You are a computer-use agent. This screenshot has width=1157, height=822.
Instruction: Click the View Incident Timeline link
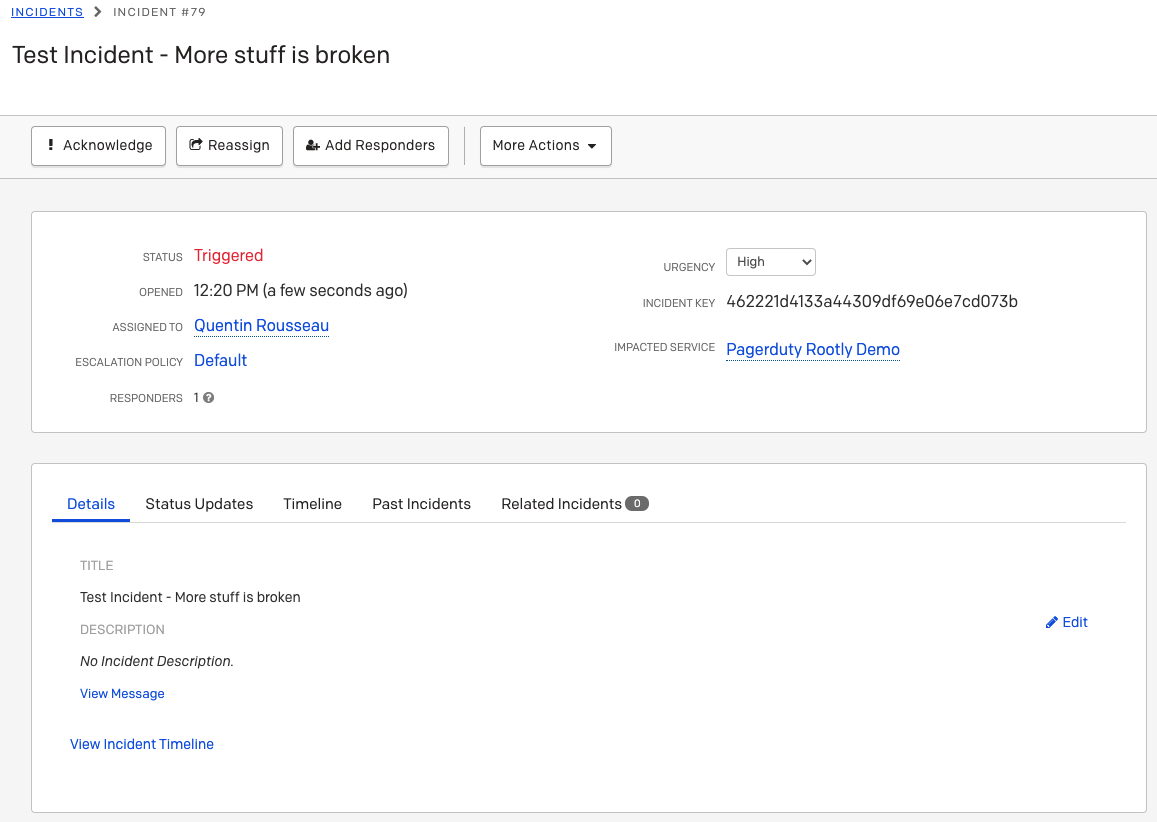142,744
